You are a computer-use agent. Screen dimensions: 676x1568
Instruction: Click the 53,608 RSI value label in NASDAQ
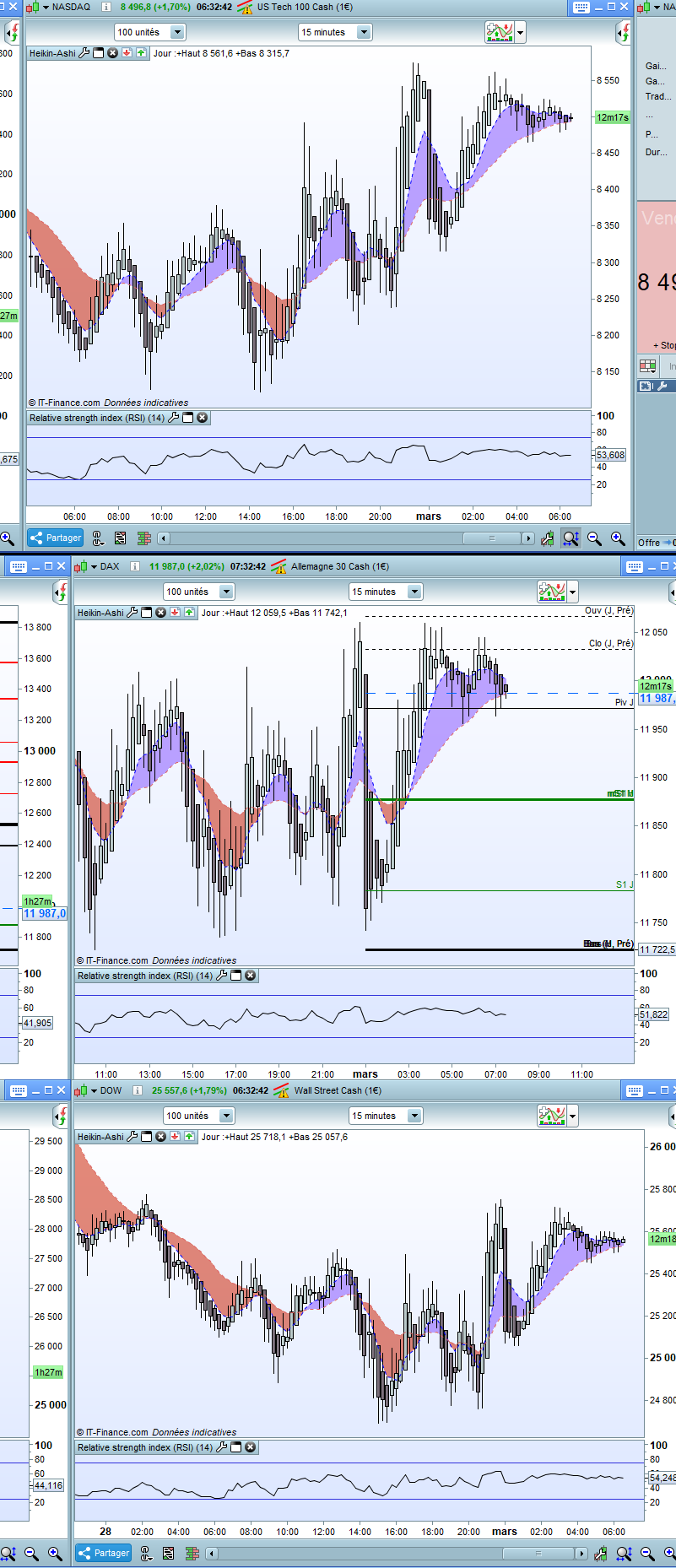pos(611,455)
